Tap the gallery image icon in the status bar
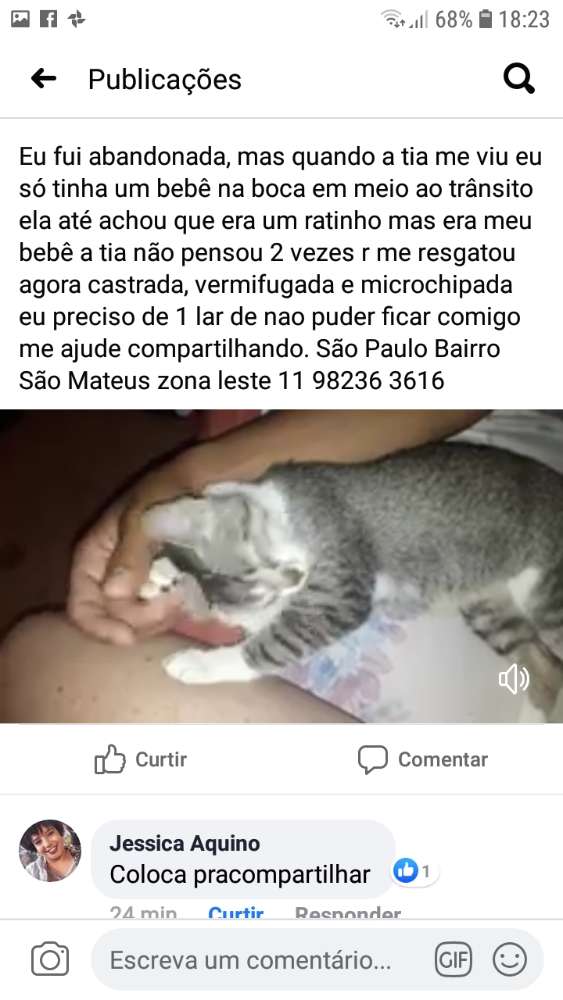This screenshot has width=563, height=1000. (x=20, y=19)
